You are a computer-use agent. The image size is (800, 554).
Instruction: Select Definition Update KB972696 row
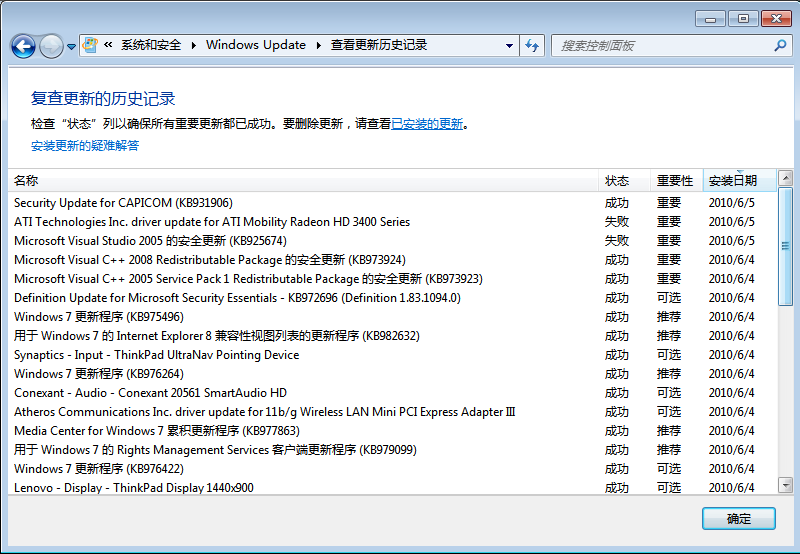pyautogui.click(x=393, y=298)
